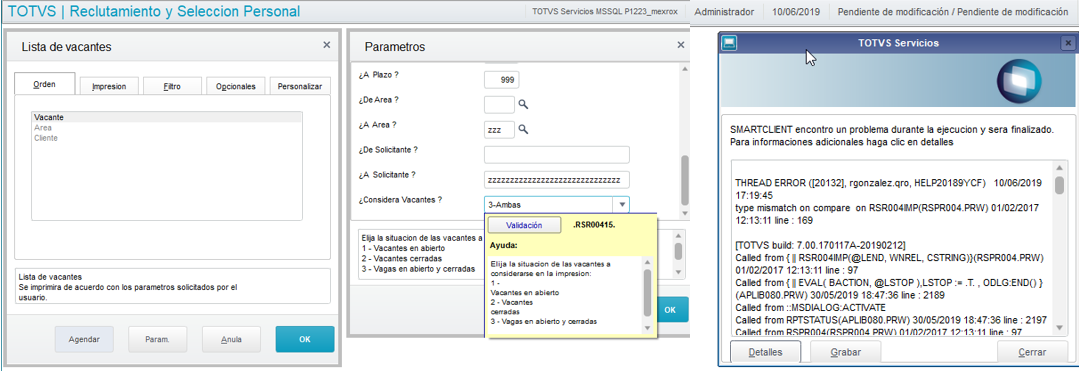Viewport: 1079px width, 371px height.
Task: Click the Parametros list vertical scrollbar
Action: (684, 141)
